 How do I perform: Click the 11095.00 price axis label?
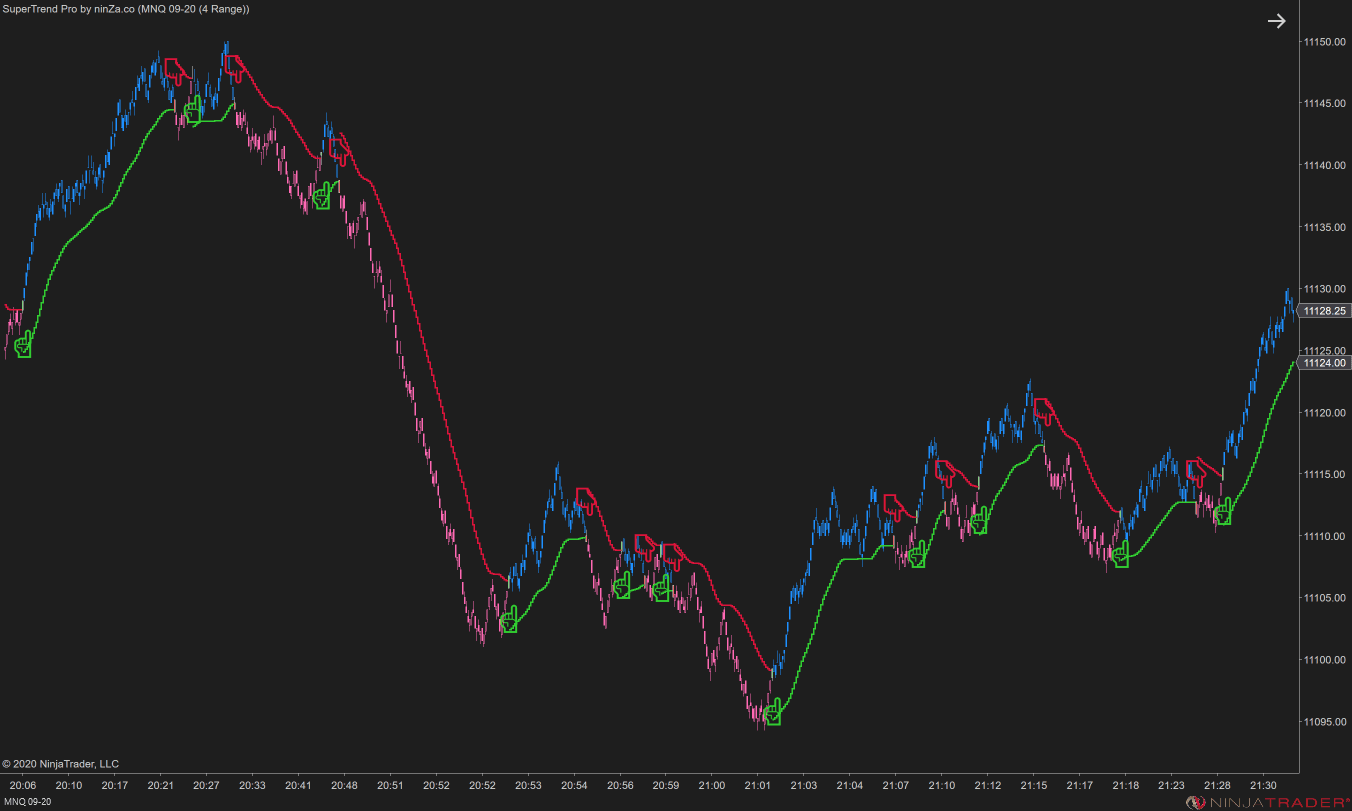click(x=1324, y=722)
